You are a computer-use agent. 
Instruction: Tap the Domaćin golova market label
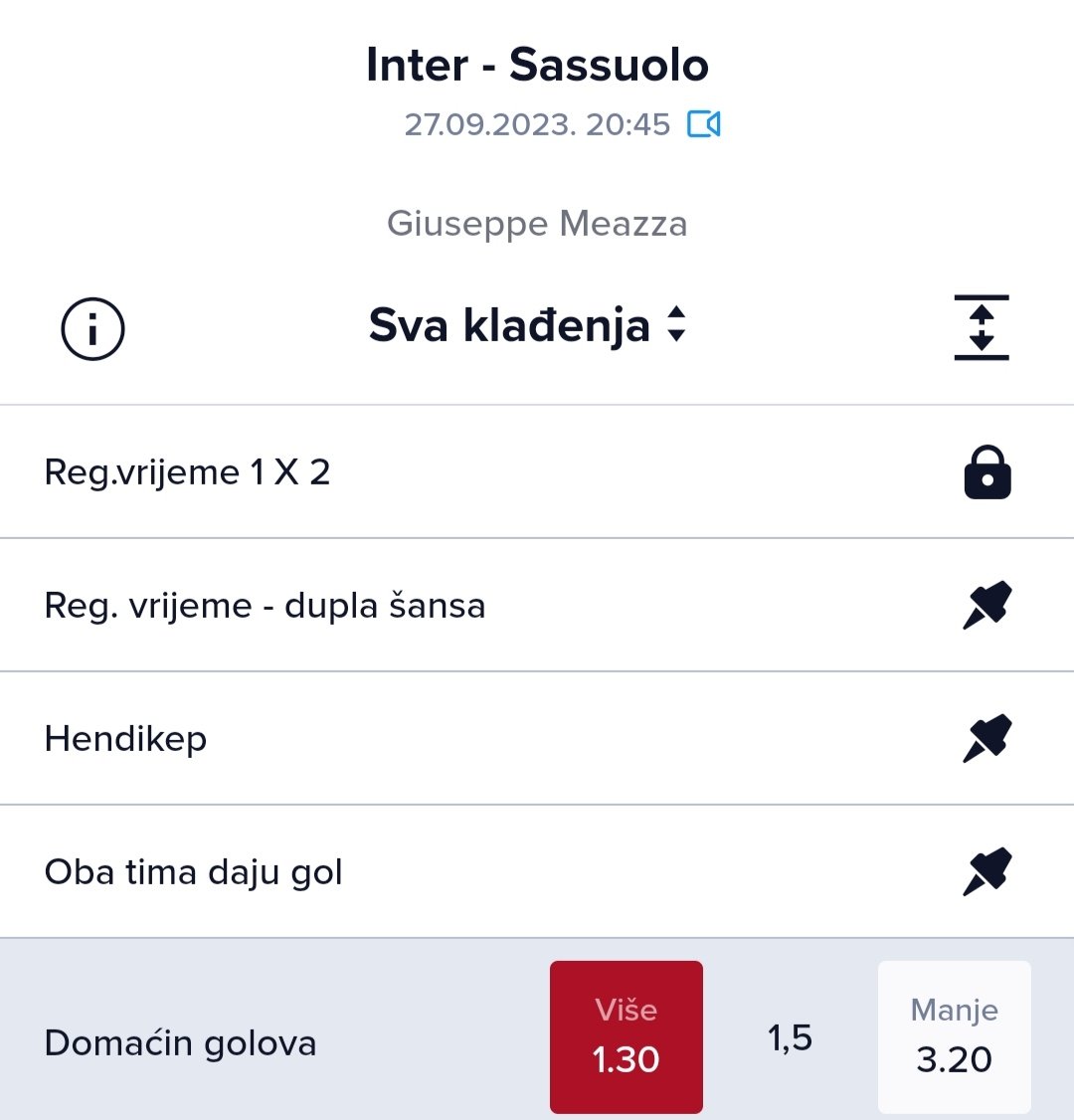tap(180, 1043)
